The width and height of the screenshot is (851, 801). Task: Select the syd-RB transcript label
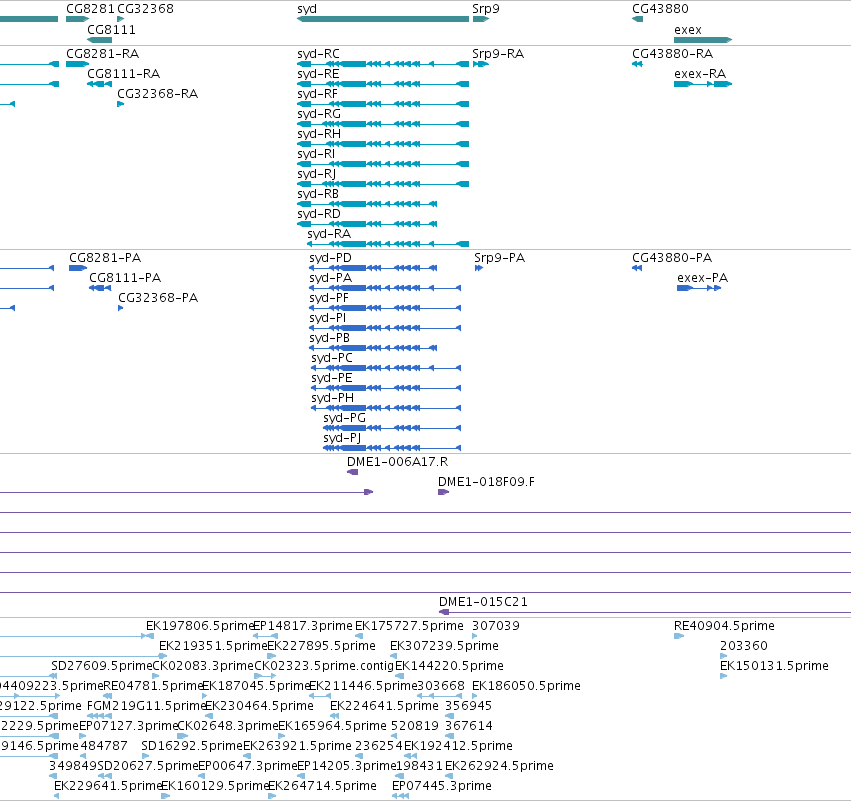click(x=317, y=194)
